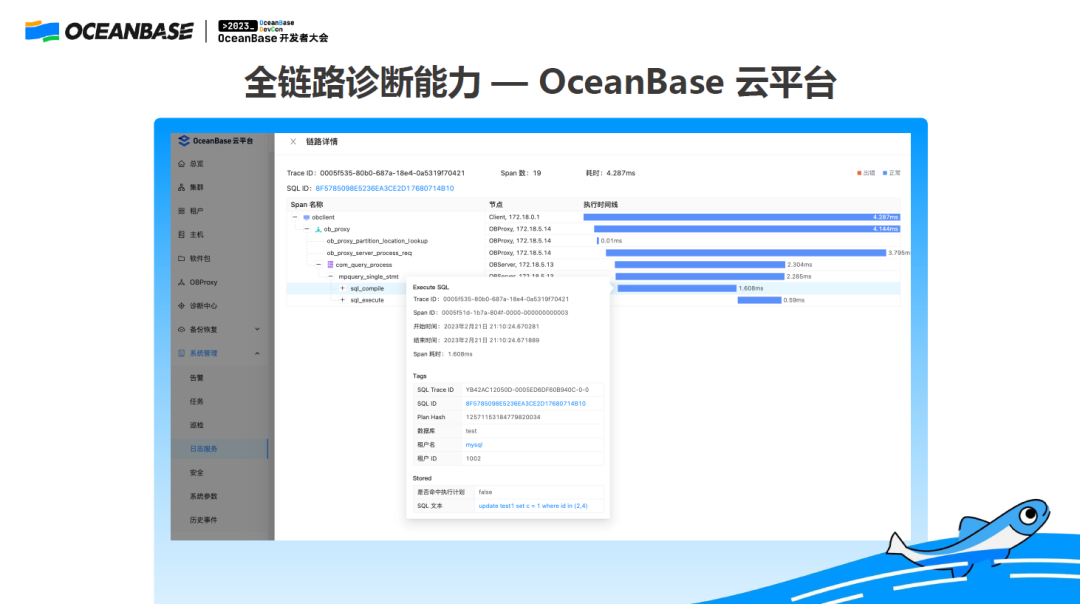This screenshot has height=604, width=1080.
Task: Click the 耗时: 4.287ms text
Action: [x=610, y=173]
